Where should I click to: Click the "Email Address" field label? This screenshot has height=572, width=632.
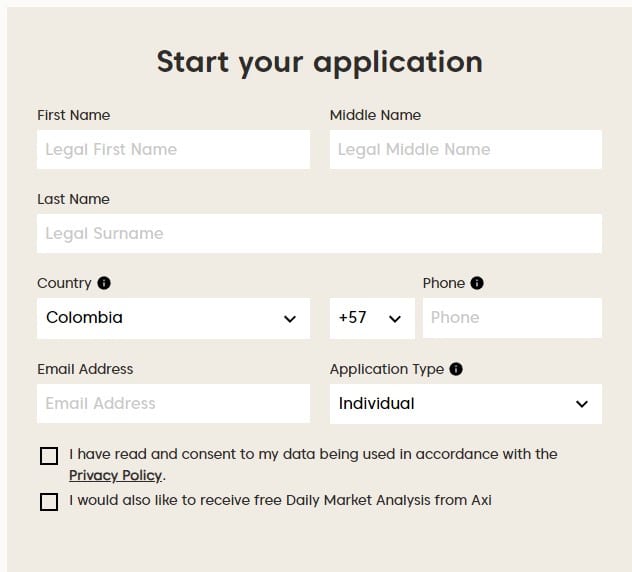coord(85,369)
